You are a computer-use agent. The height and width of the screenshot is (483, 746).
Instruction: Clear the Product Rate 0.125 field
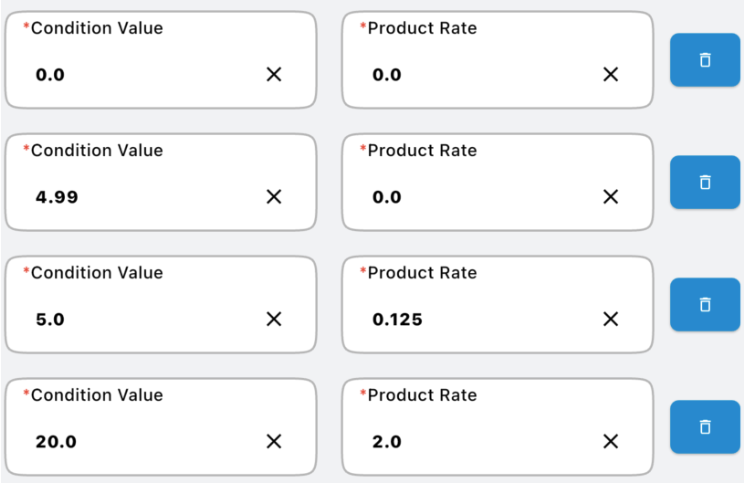click(610, 319)
